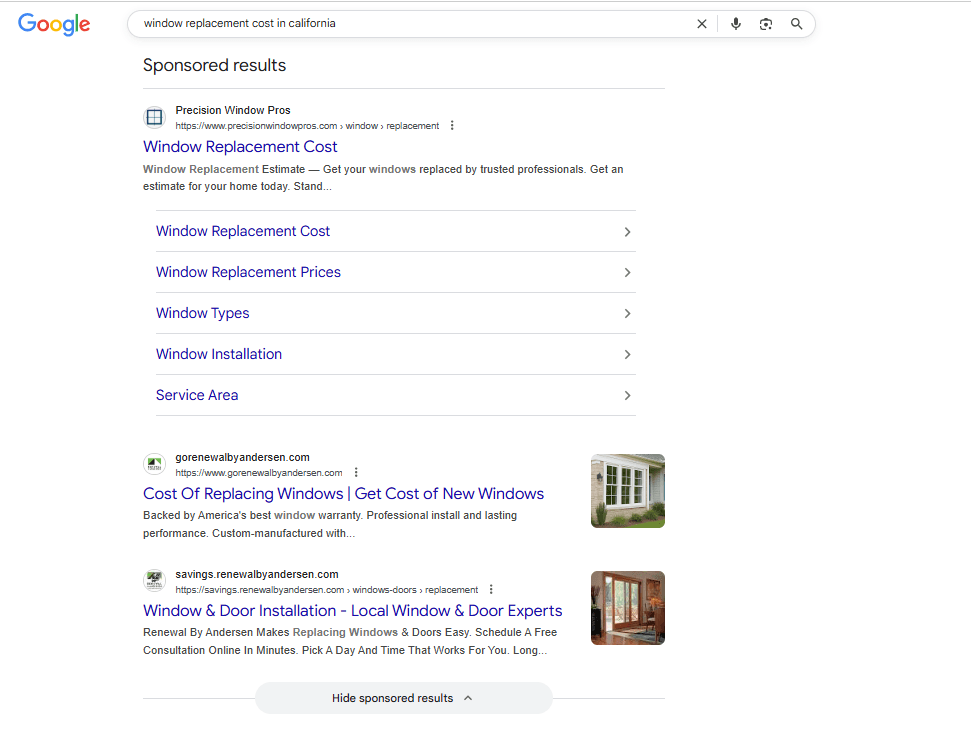This screenshot has width=971, height=731.
Task: Open Google Lens image search
Action: 766,23
